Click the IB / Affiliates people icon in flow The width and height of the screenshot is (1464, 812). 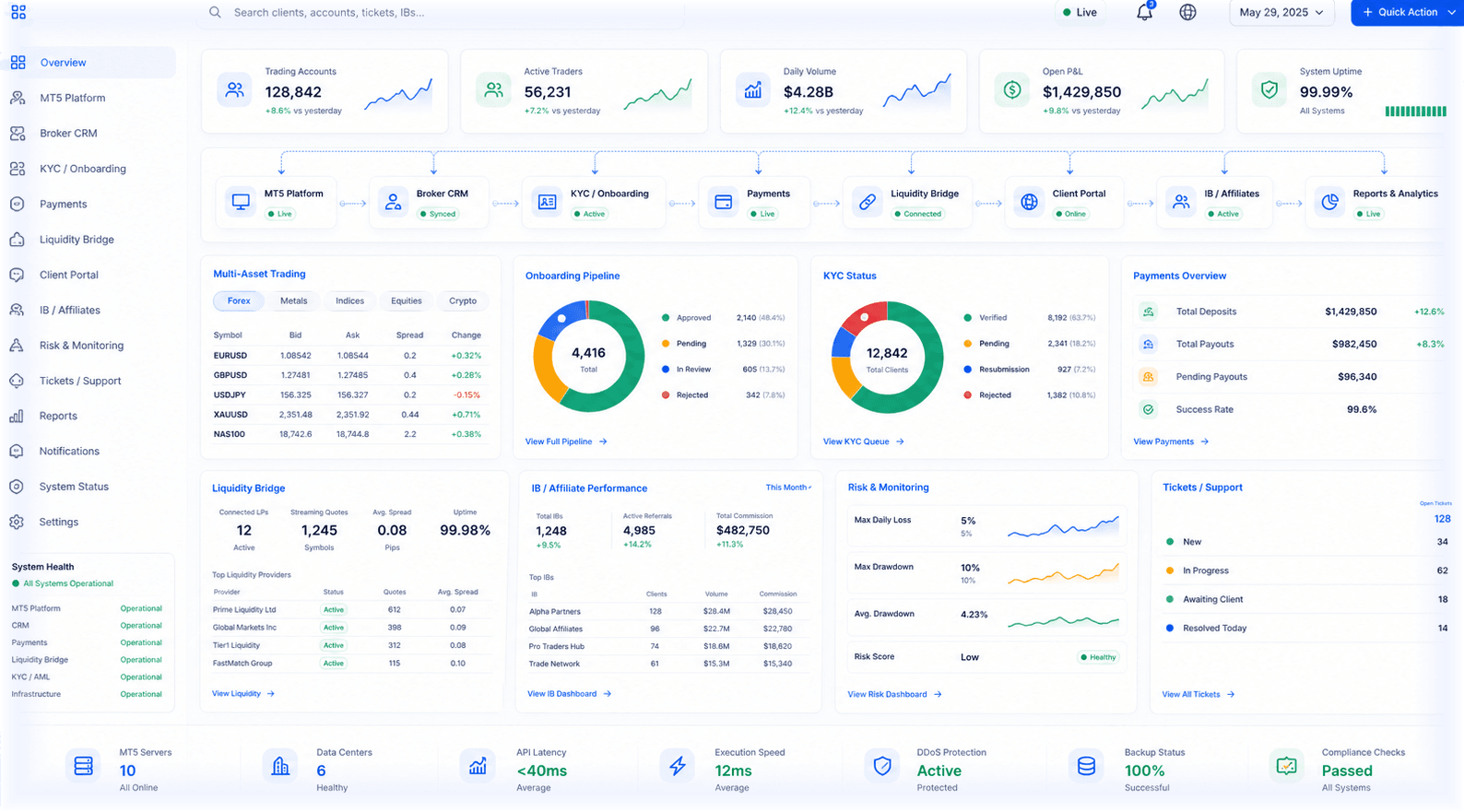tap(1181, 202)
